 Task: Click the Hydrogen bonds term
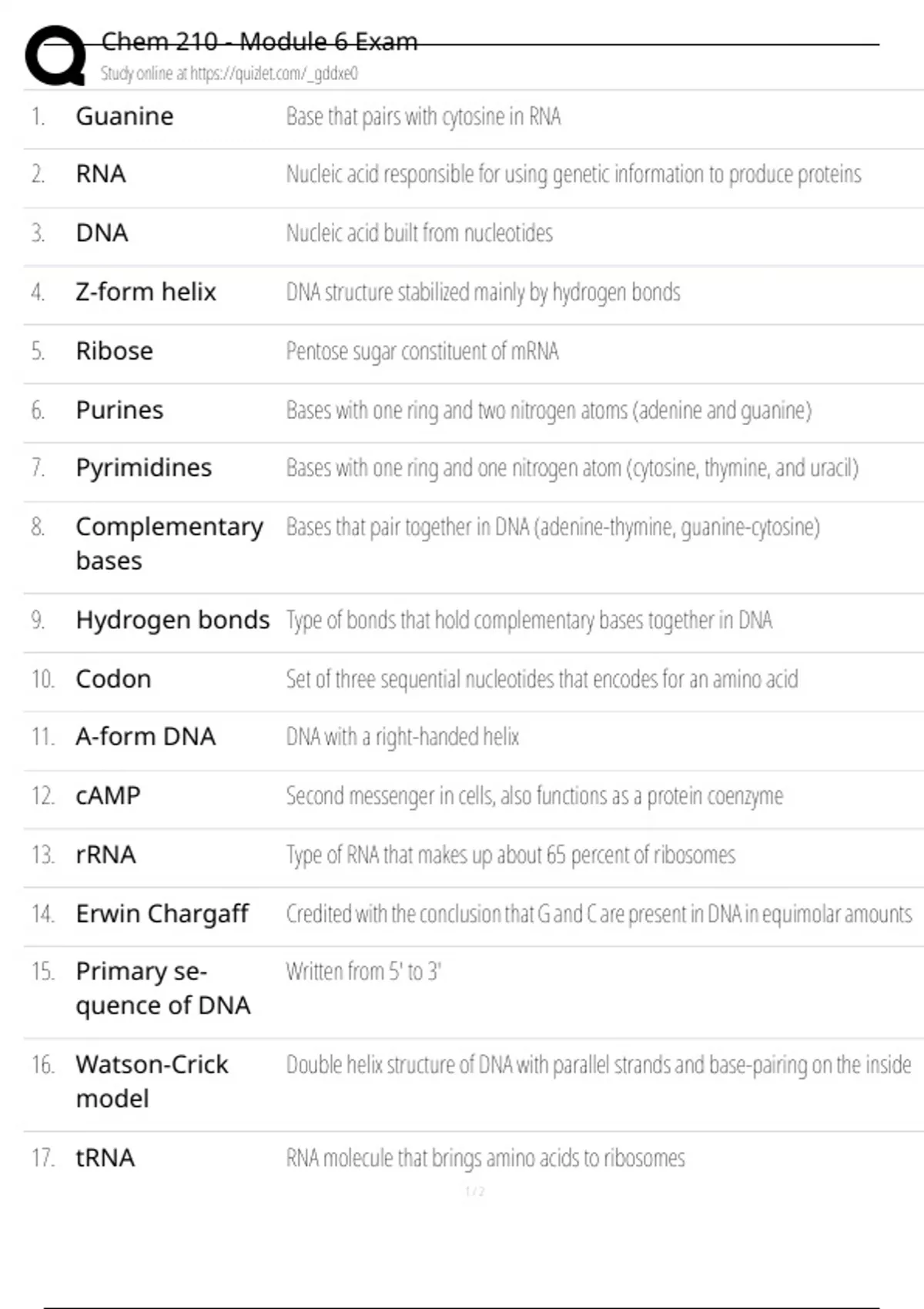coord(172,620)
